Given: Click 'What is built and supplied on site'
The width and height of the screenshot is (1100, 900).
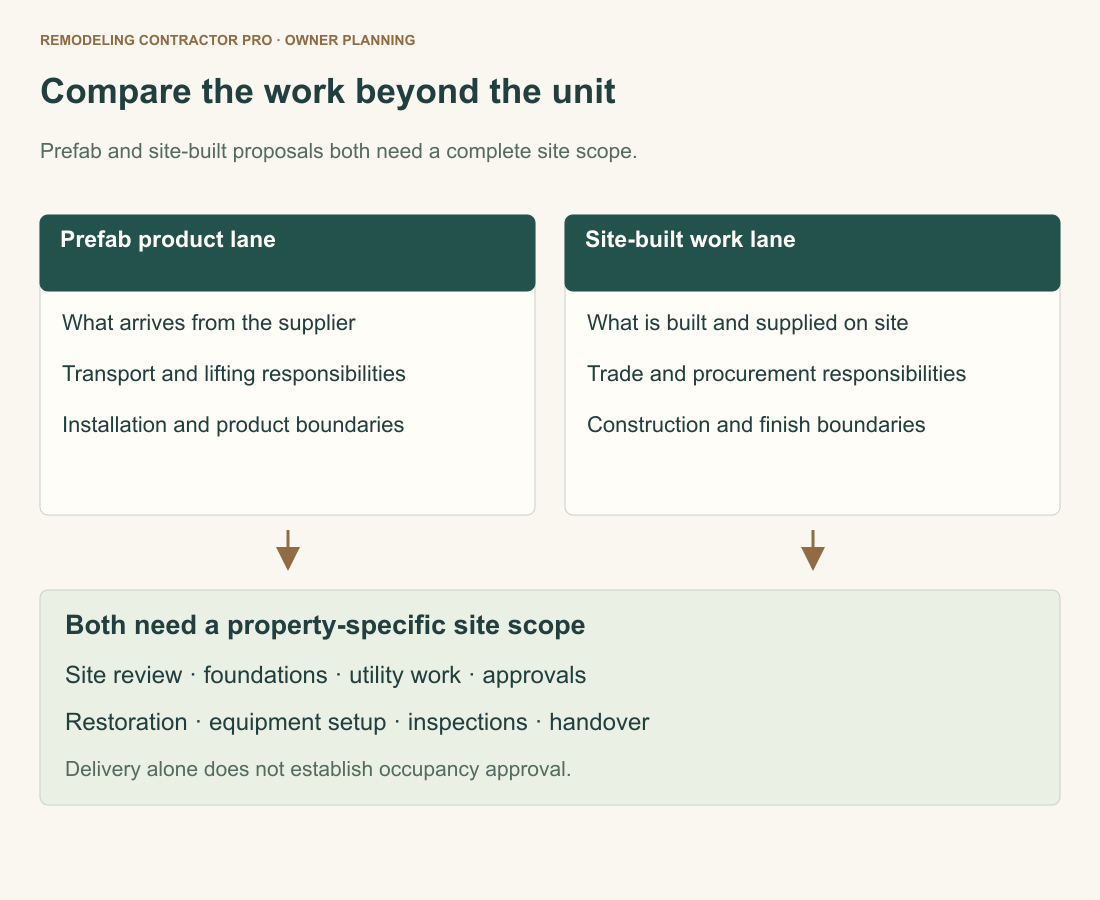Looking at the screenshot, I should [x=747, y=323].
